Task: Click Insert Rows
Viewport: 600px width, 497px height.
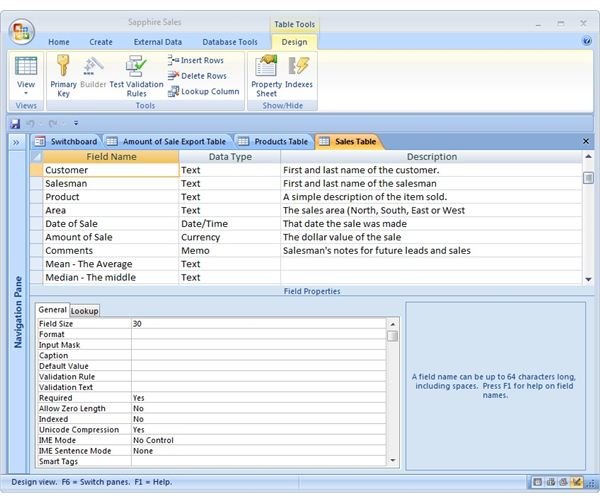Action: 196,60
